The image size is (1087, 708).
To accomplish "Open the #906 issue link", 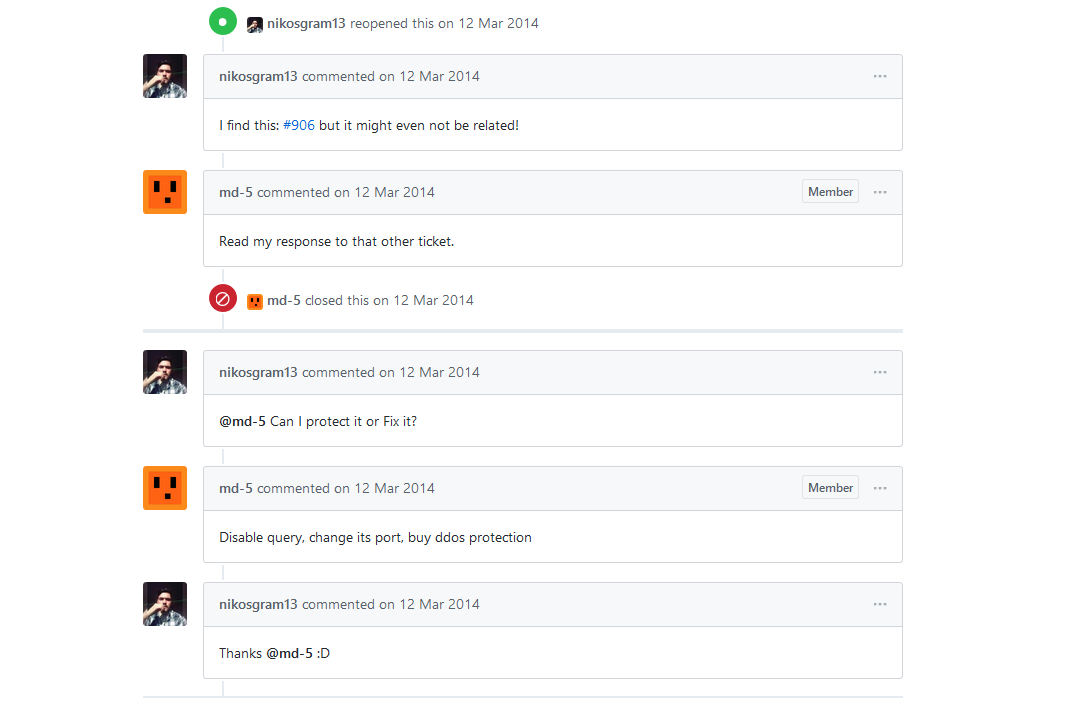I will [299, 126].
